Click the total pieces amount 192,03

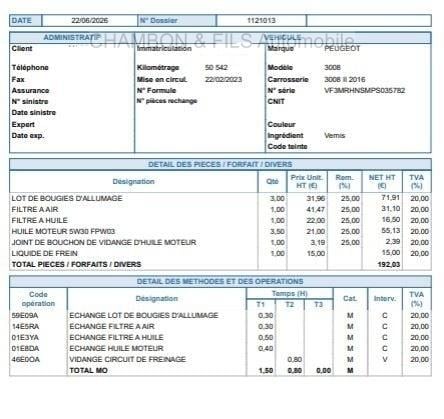tap(389, 265)
